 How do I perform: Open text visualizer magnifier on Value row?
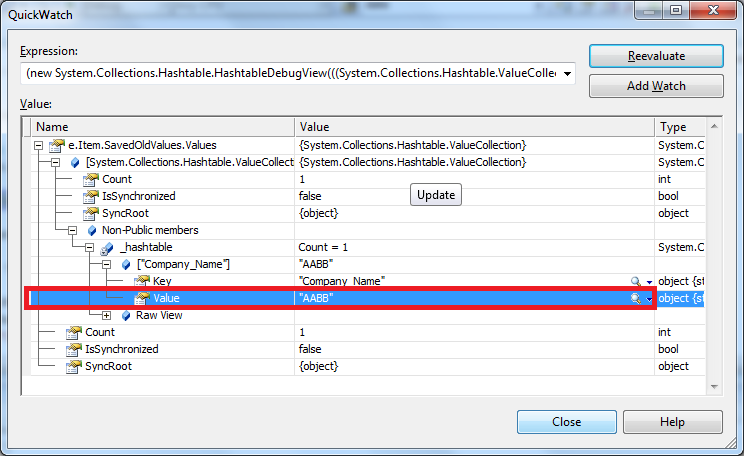point(635,298)
